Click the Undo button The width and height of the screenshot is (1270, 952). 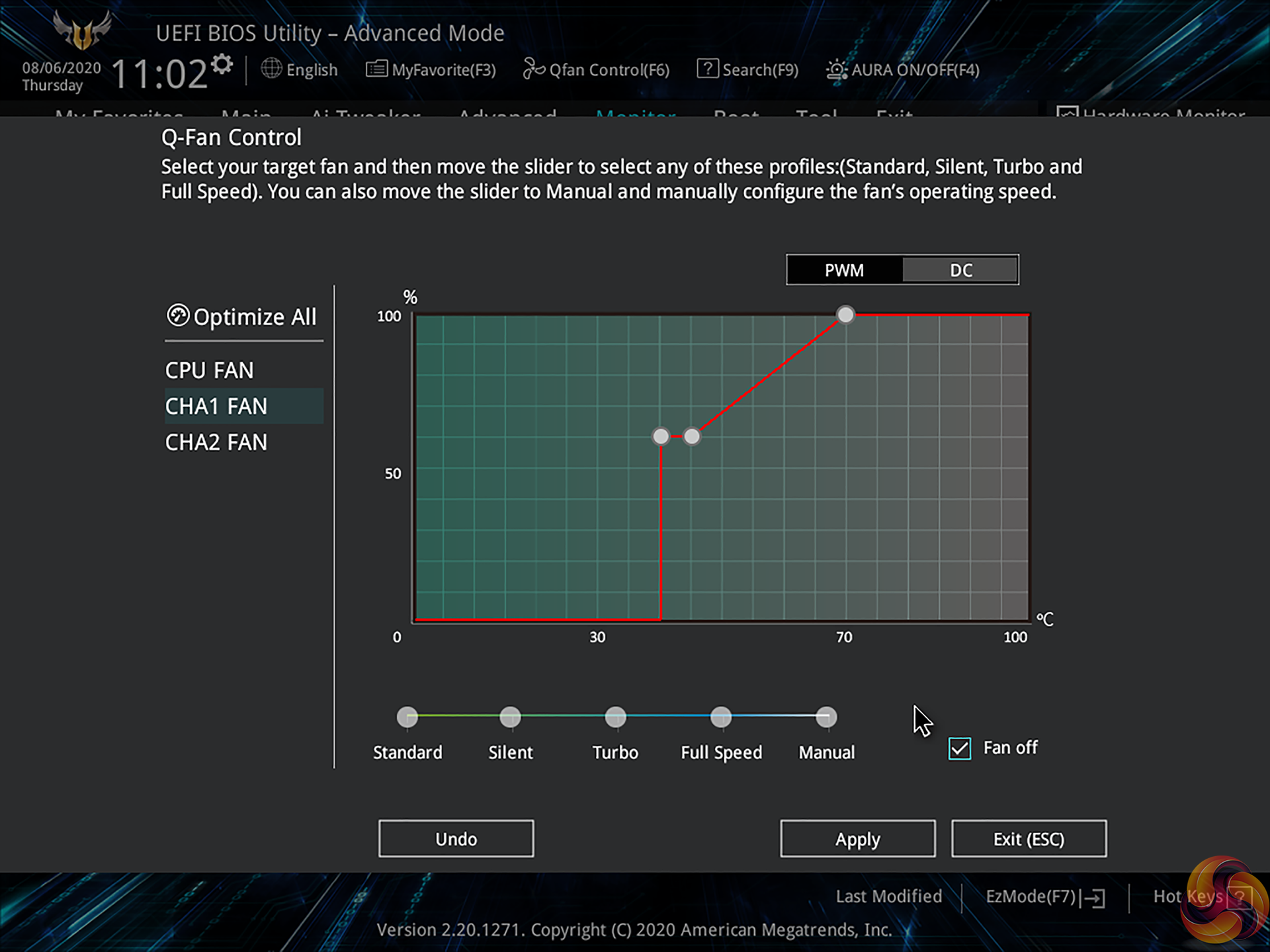pos(456,838)
